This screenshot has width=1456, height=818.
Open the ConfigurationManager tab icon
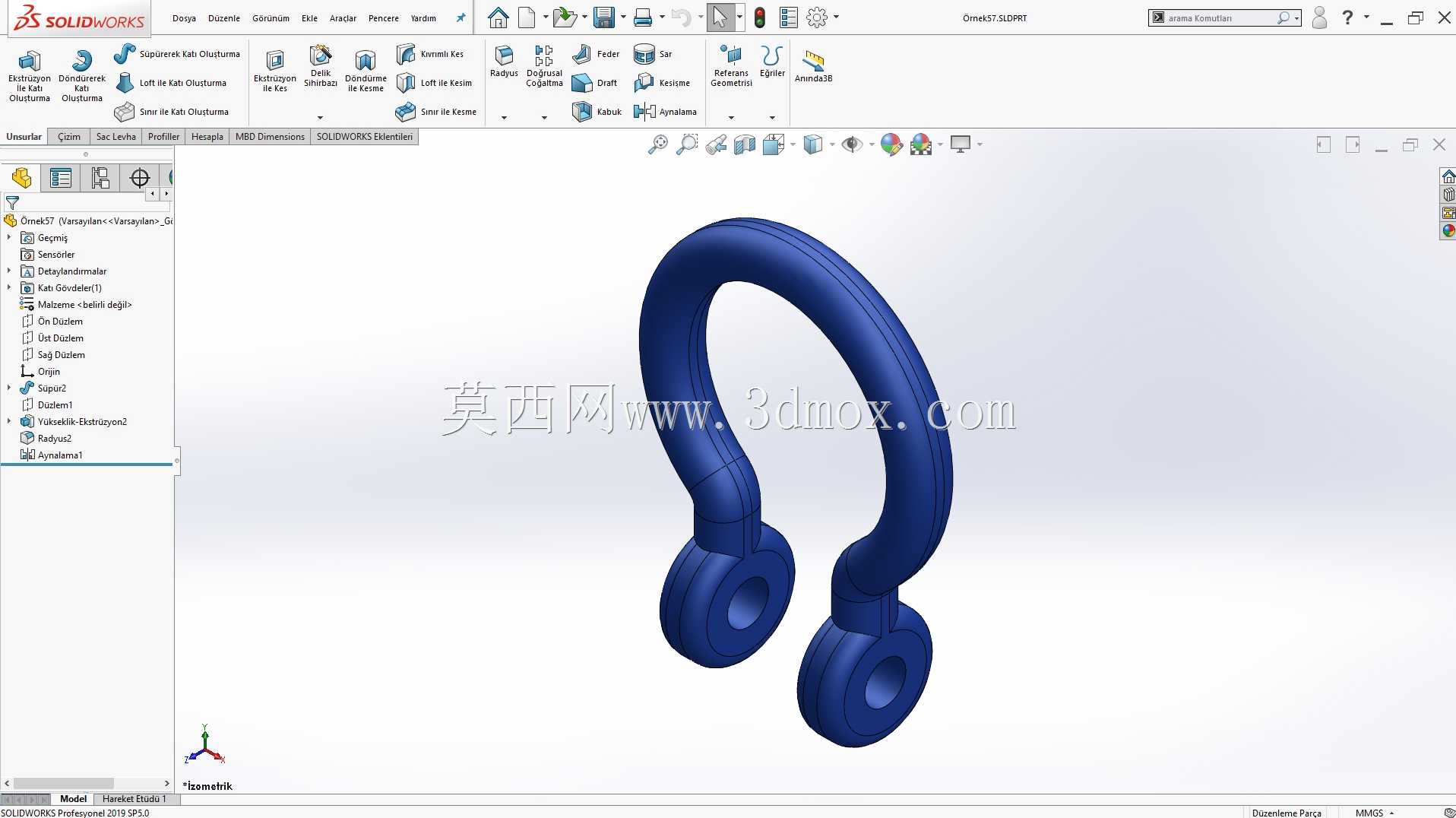[x=100, y=178]
